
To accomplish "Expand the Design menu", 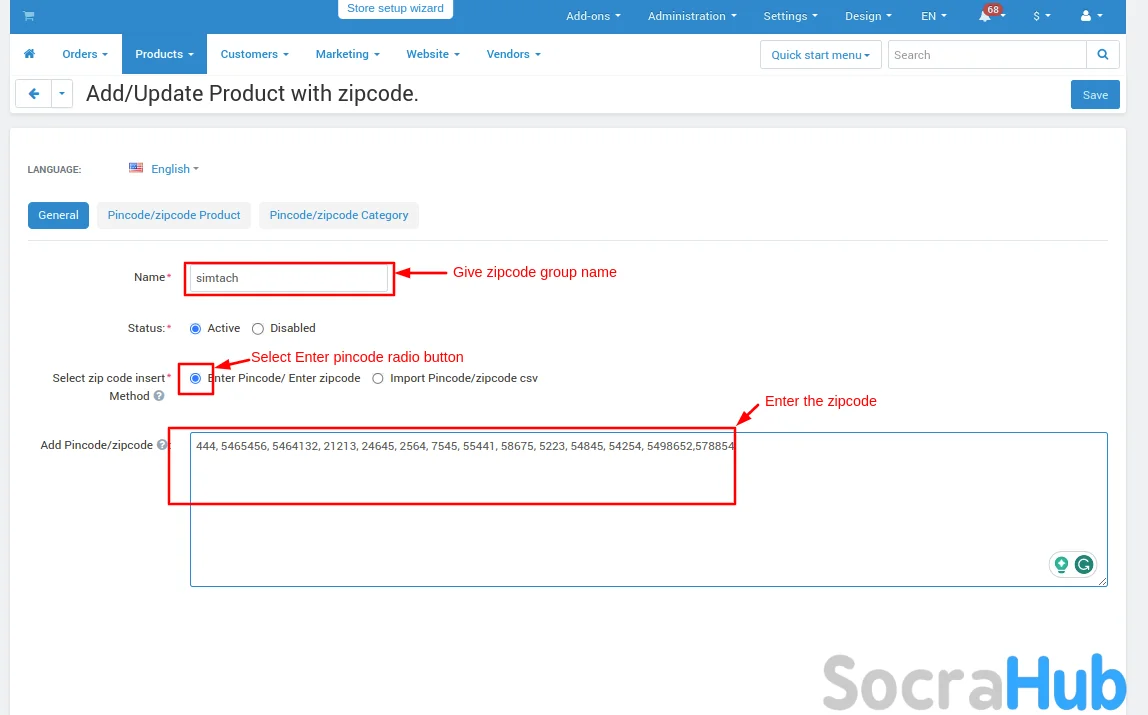I will click(x=868, y=16).
